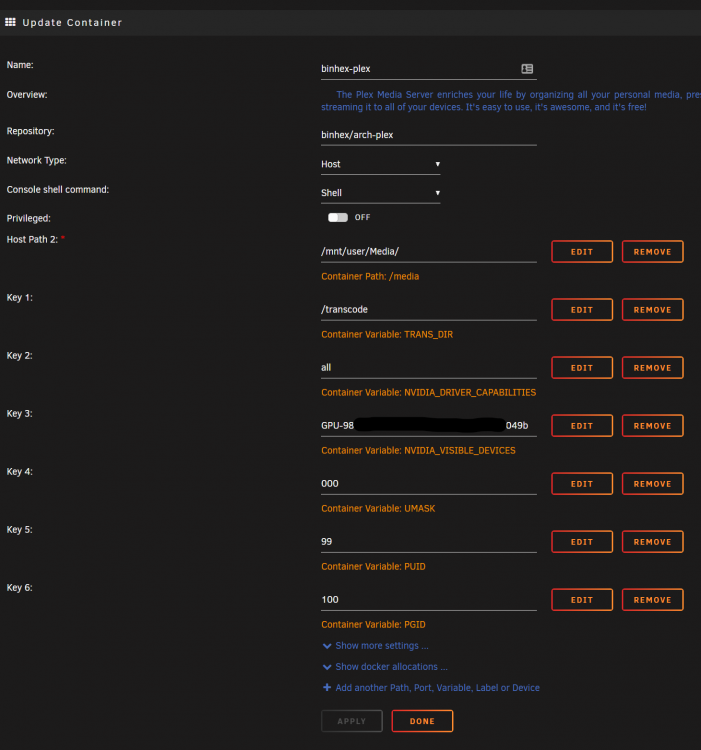
Task: Click the /mnt/user/Media/ path field
Action: pyautogui.click(x=428, y=252)
